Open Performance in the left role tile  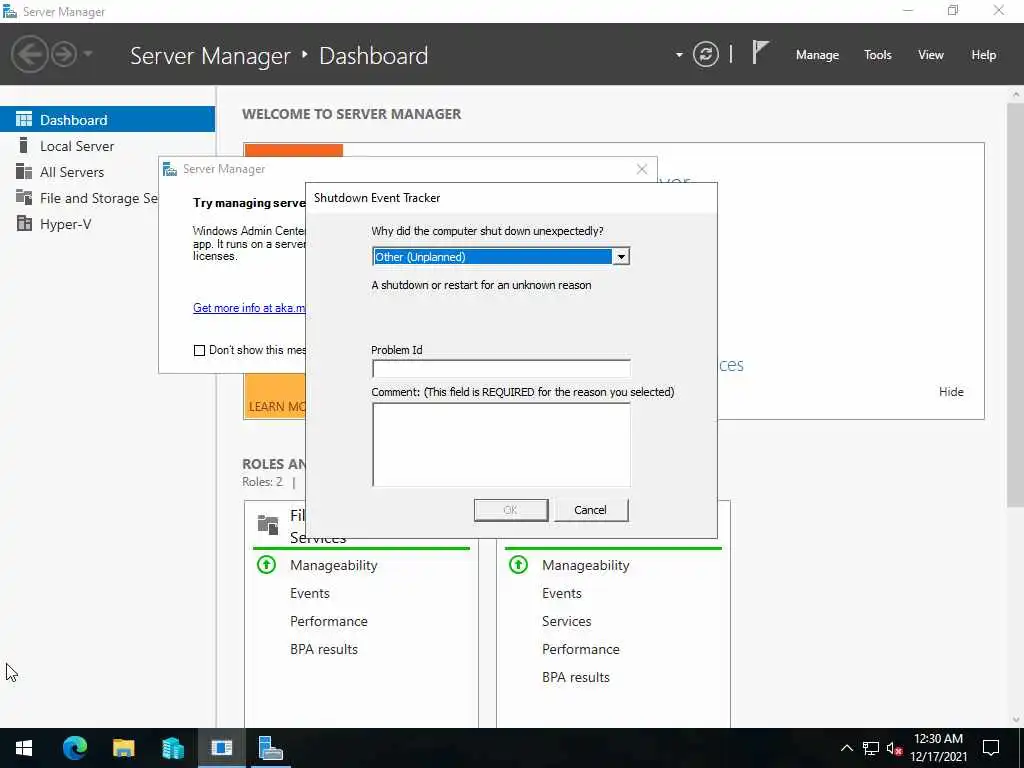(x=328, y=621)
